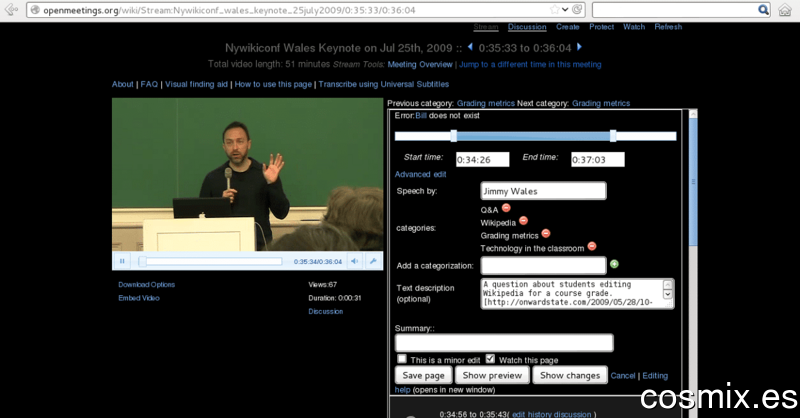Click the End time field
Image resolution: width=800 pixels, height=418 pixels.
[x=597, y=159]
